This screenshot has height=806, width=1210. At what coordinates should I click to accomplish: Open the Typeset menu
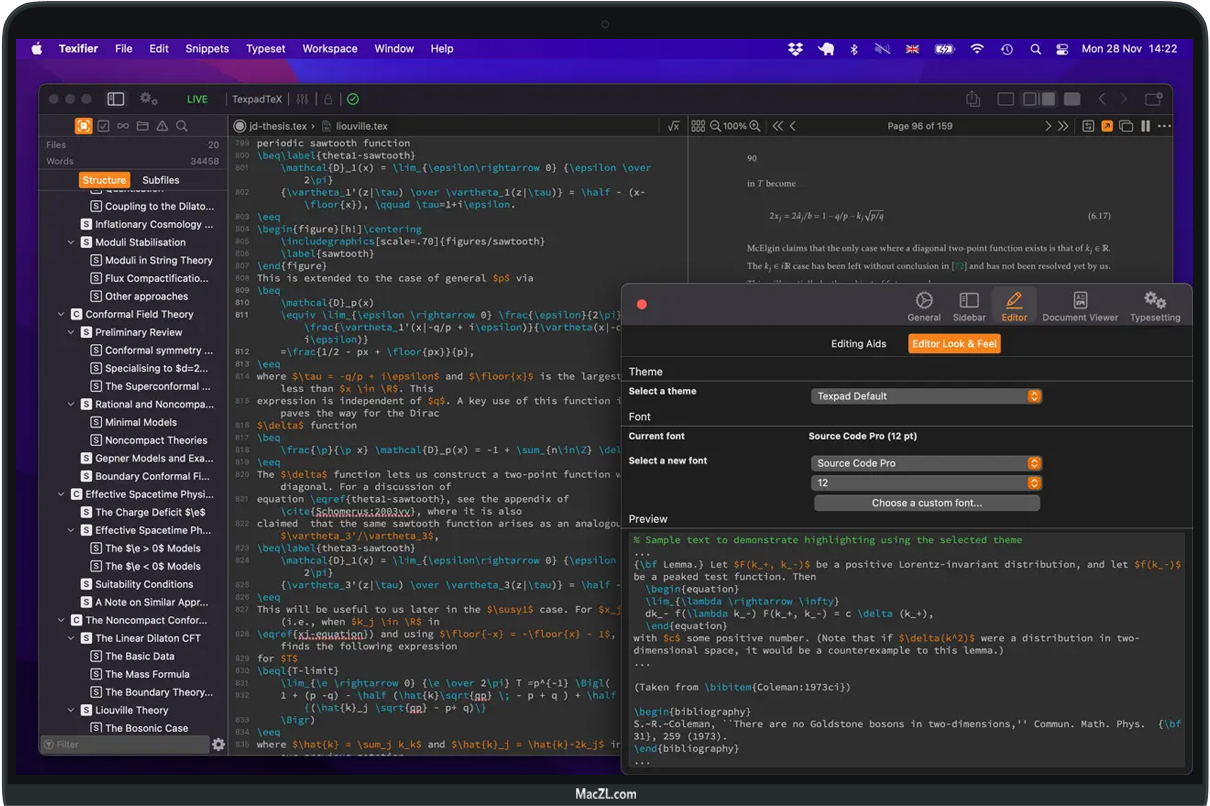(x=265, y=48)
